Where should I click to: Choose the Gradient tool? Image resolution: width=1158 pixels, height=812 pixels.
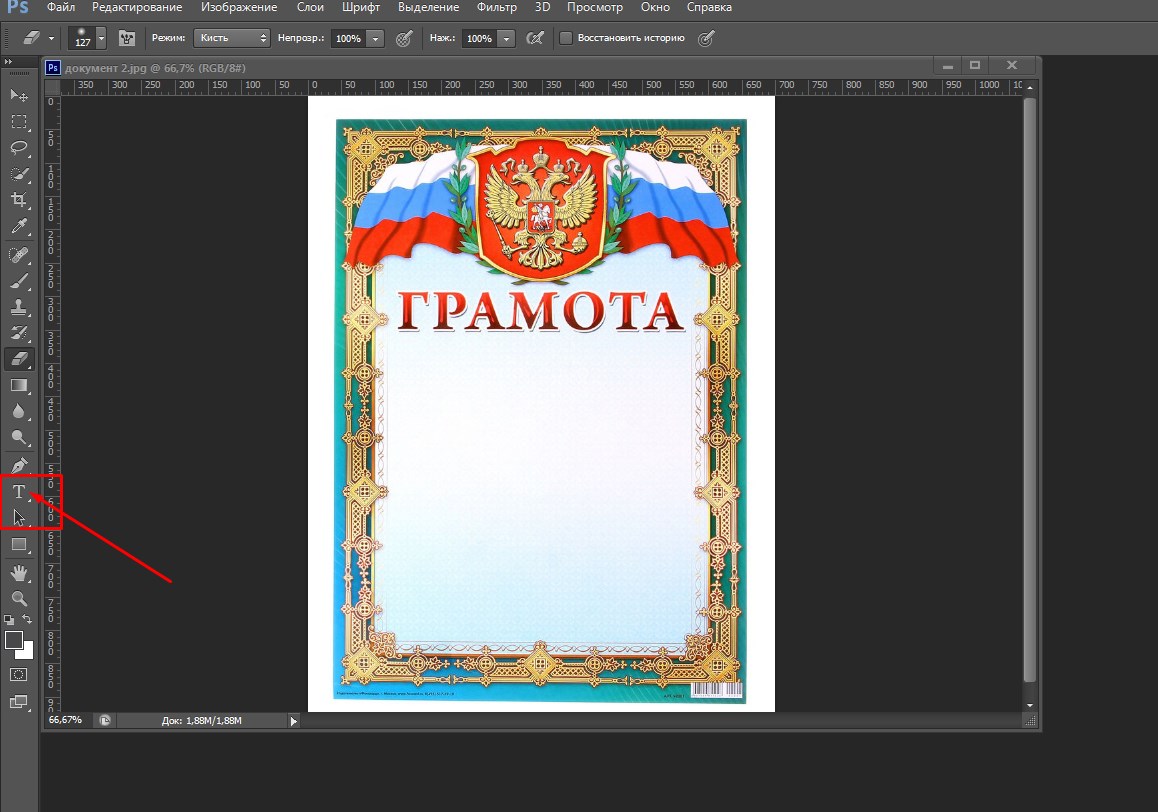point(19,385)
